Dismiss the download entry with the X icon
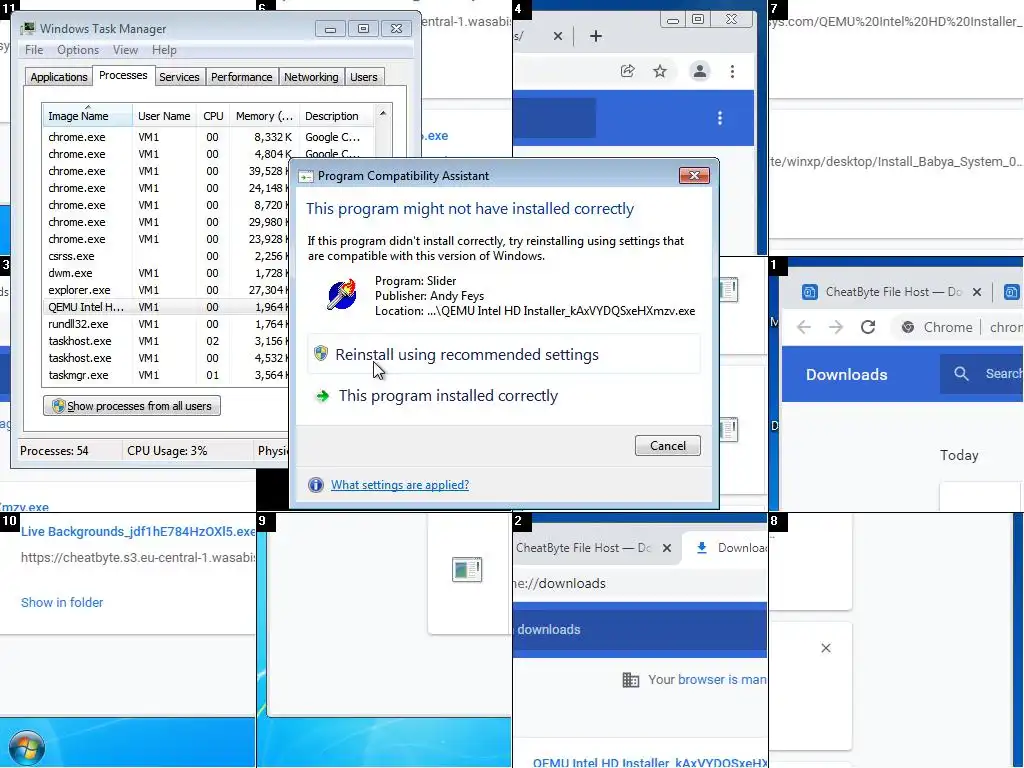The width and height of the screenshot is (1024, 768). pos(825,648)
